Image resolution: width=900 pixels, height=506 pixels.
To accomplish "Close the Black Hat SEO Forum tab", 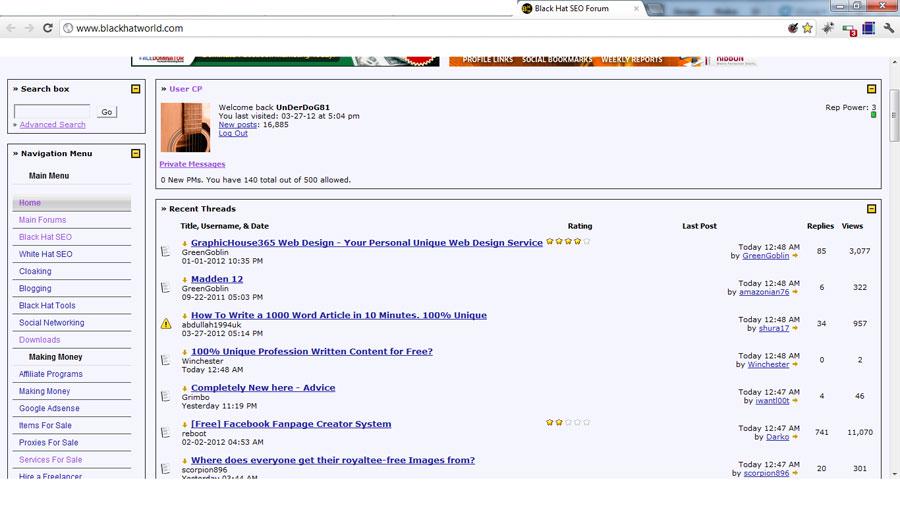I will coord(636,9).
